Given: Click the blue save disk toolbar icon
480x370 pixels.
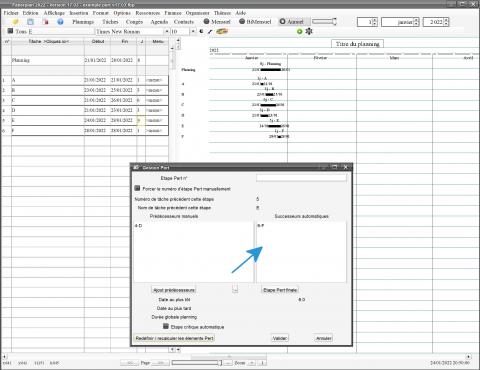Looking at the screenshot, I should coord(30,22).
